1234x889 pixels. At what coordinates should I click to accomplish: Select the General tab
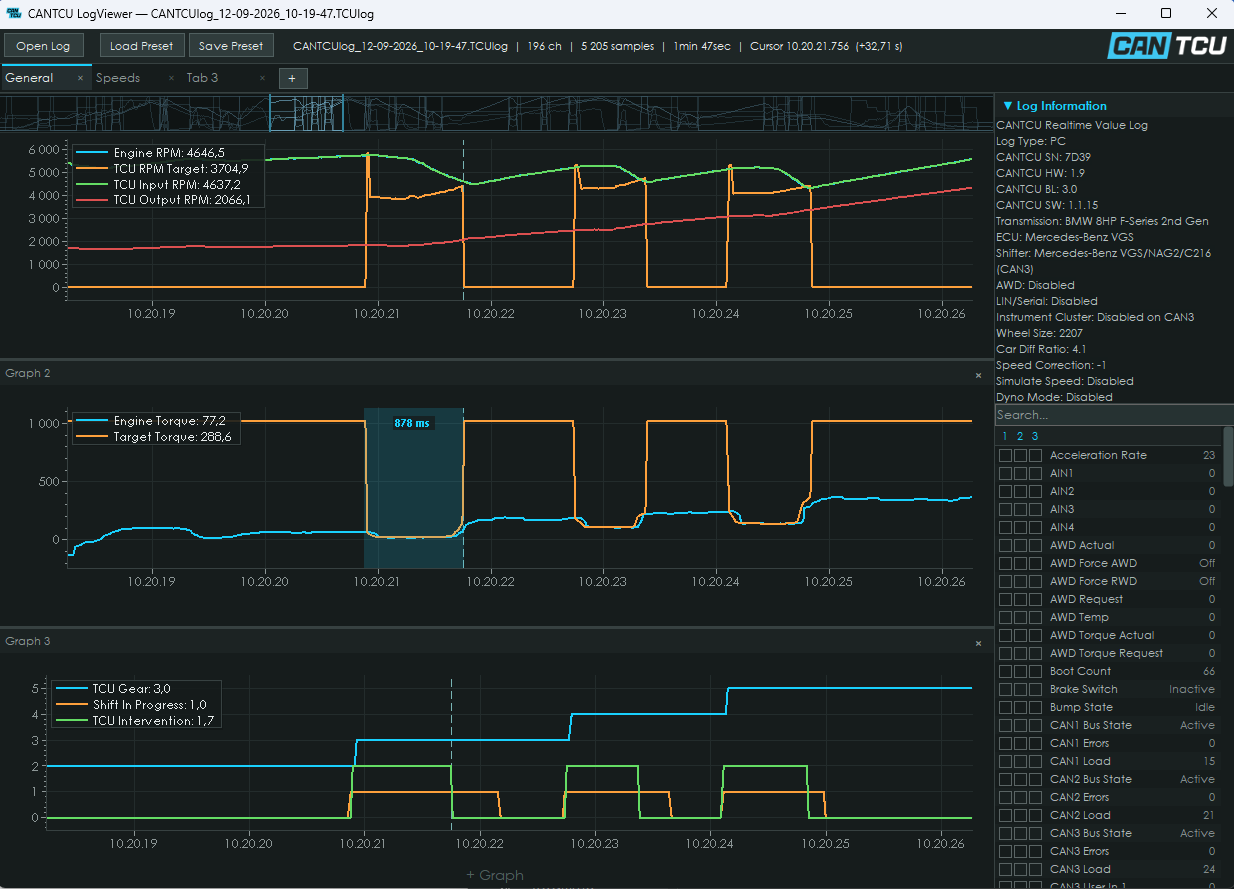point(29,78)
